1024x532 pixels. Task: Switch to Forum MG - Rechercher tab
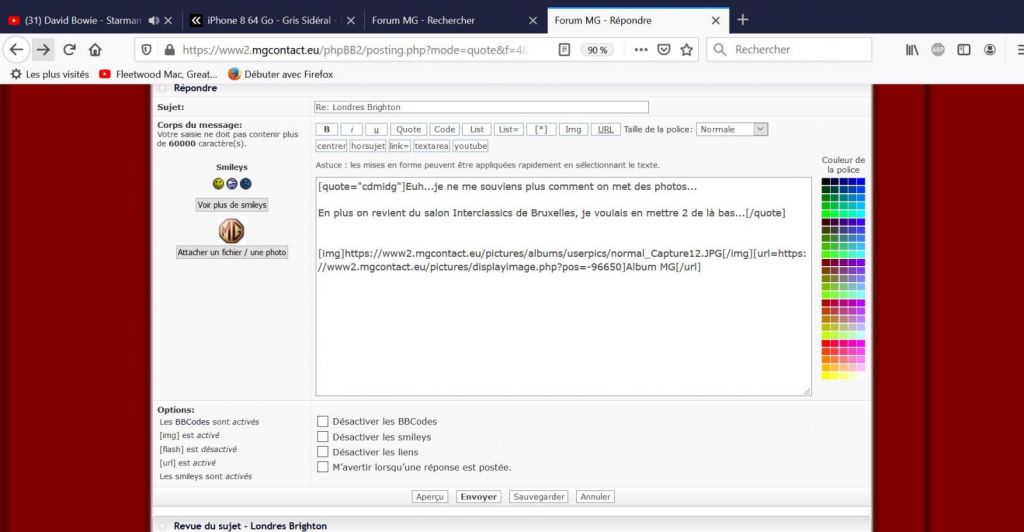[423, 20]
